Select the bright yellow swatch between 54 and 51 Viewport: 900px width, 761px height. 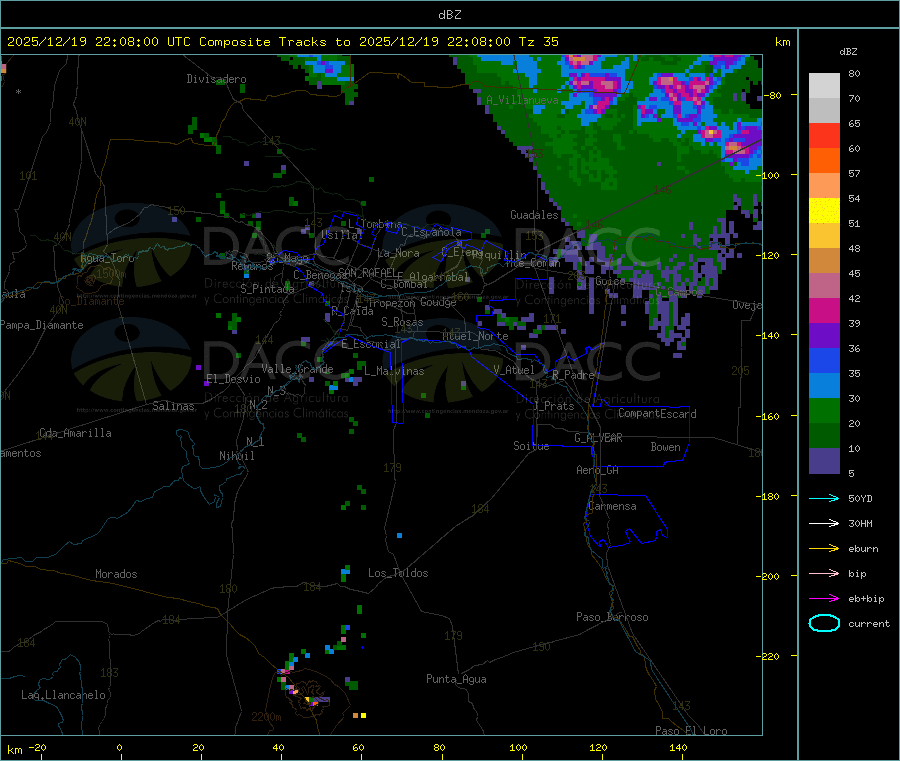coord(824,211)
